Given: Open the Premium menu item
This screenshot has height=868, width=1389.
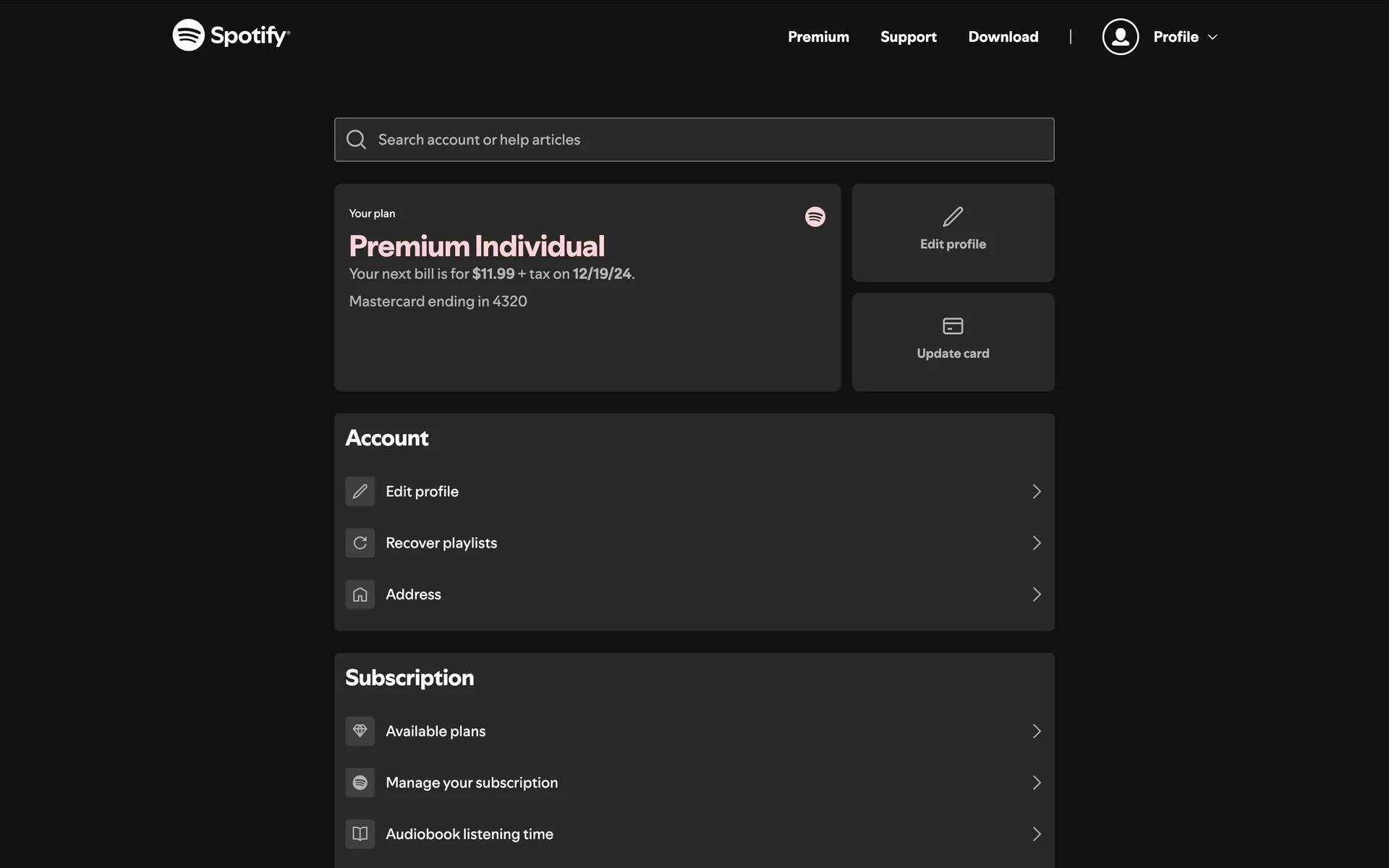Looking at the screenshot, I should tap(818, 37).
